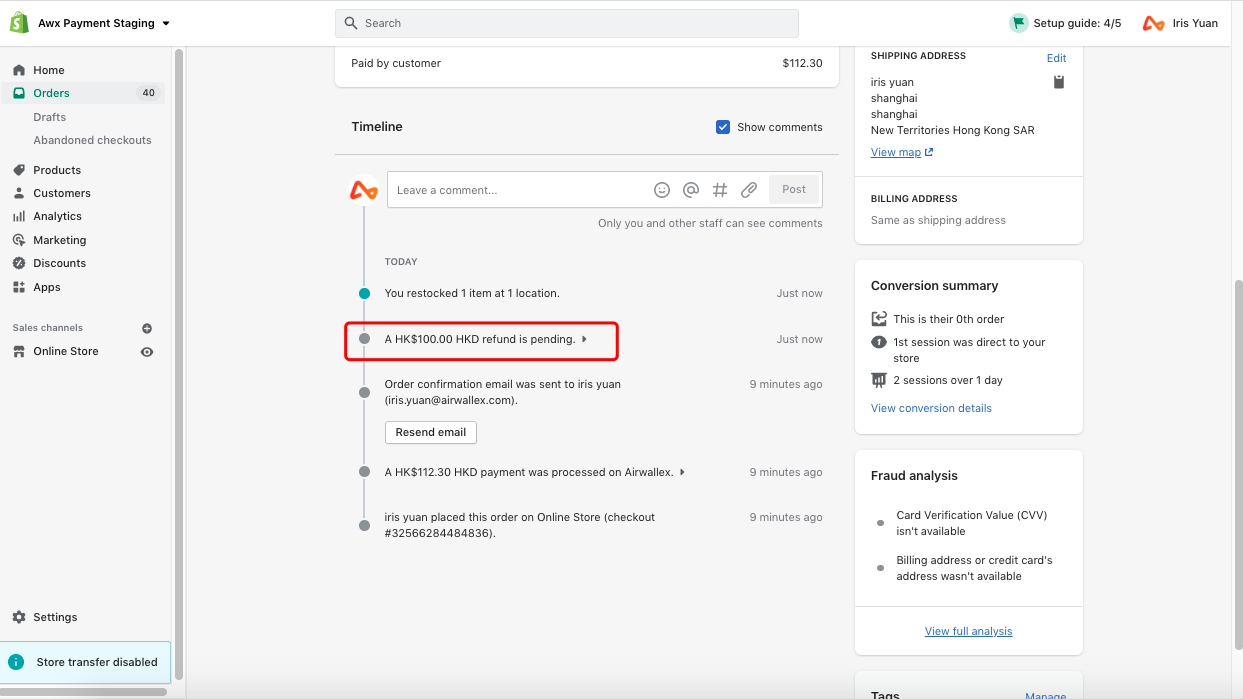Open Products in the sidebar
This screenshot has height=699, width=1243.
[57, 170]
